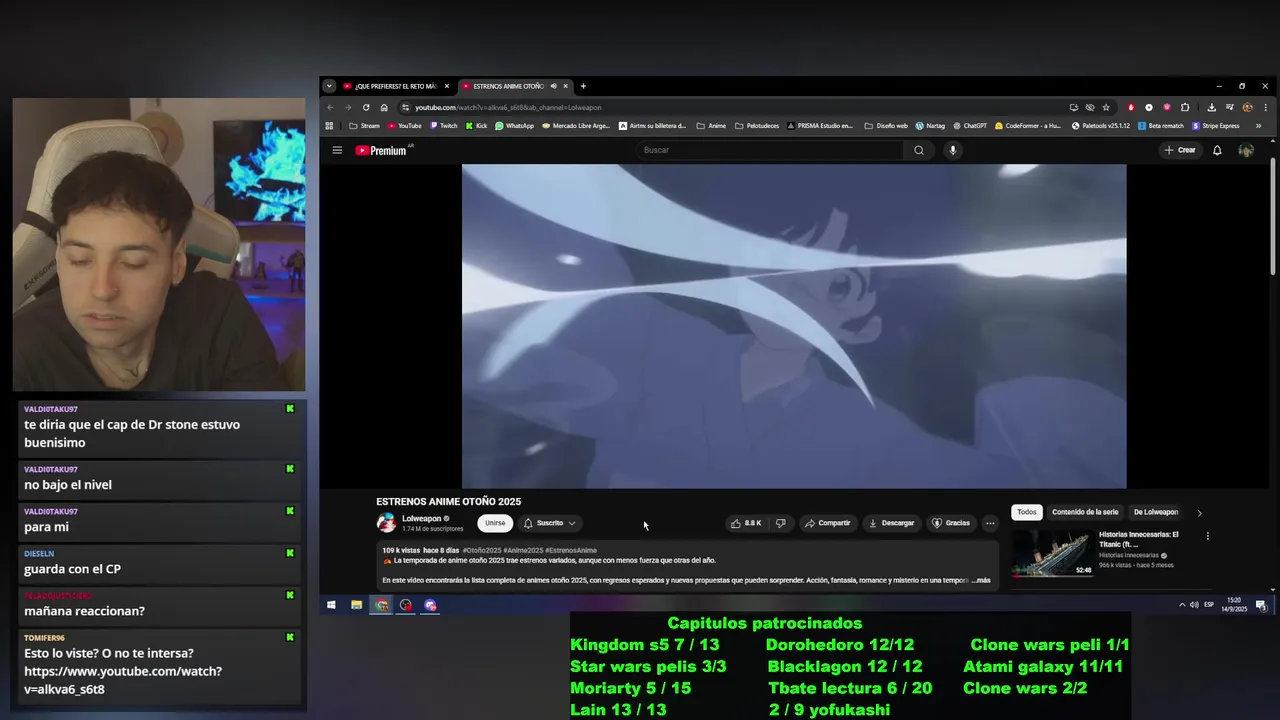This screenshot has width=1280, height=720.
Task: Open the video's more actions ellipsis
Action: click(990, 523)
